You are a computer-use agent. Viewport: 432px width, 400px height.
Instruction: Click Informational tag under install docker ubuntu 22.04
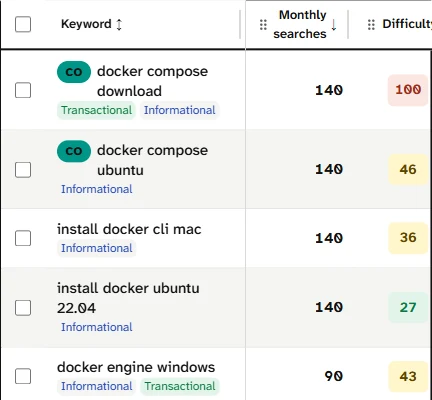(x=97, y=327)
